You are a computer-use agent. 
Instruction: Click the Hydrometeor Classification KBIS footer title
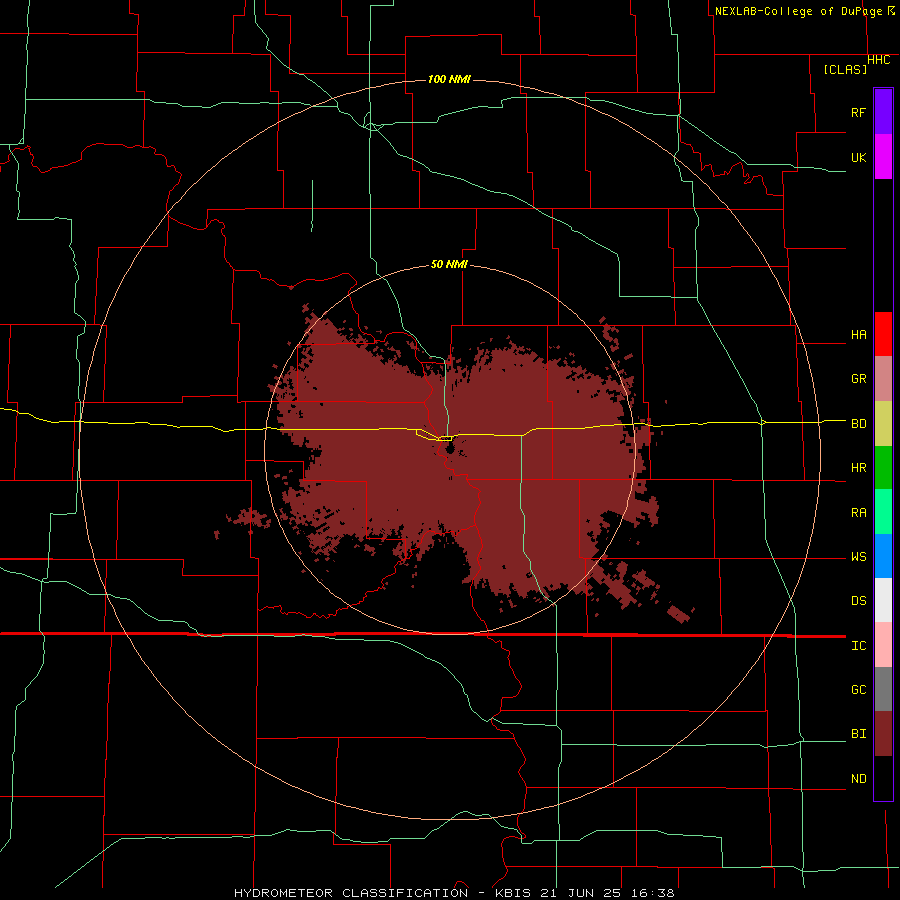click(x=454, y=893)
